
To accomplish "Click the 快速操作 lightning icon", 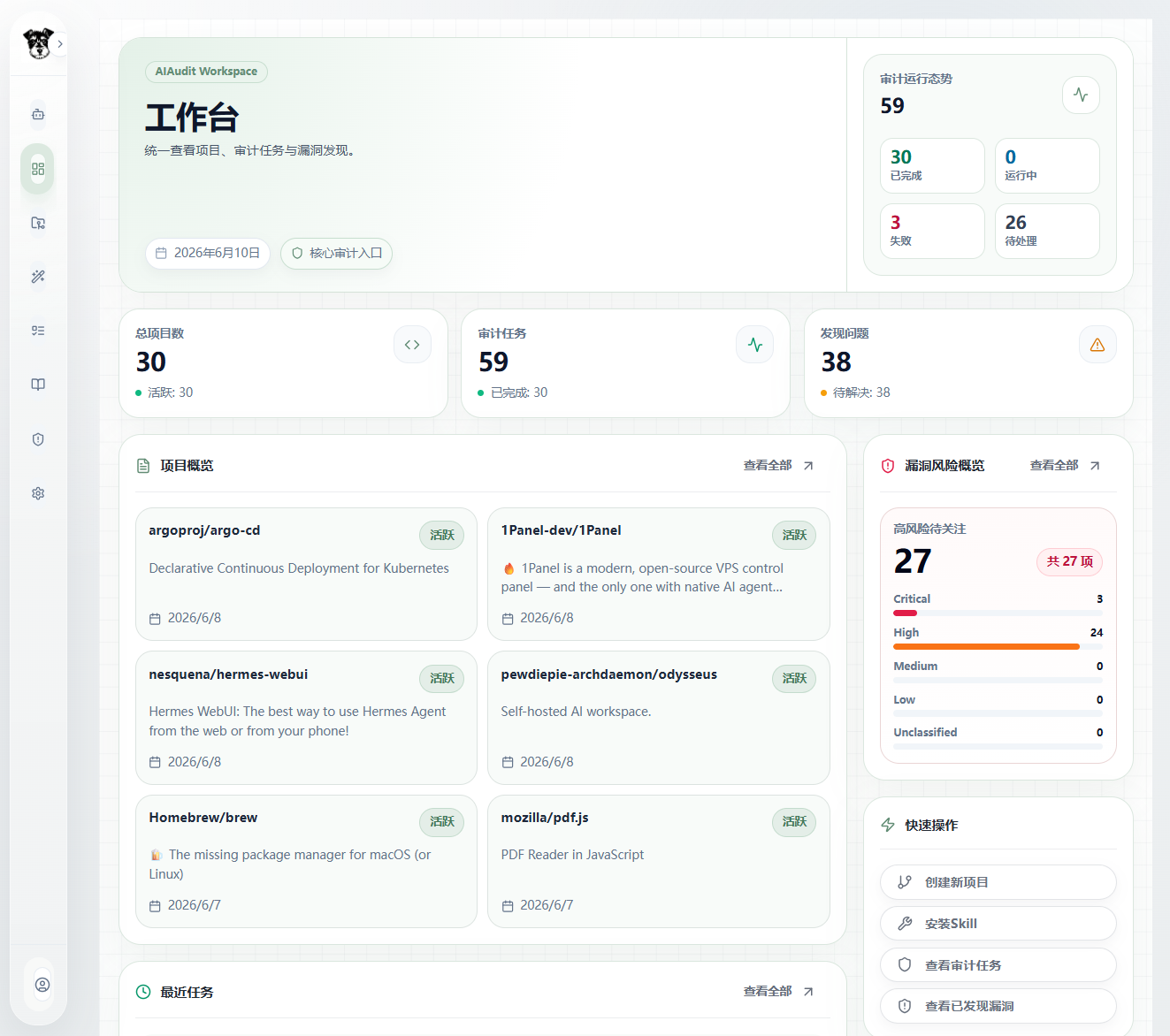I will pos(888,825).
